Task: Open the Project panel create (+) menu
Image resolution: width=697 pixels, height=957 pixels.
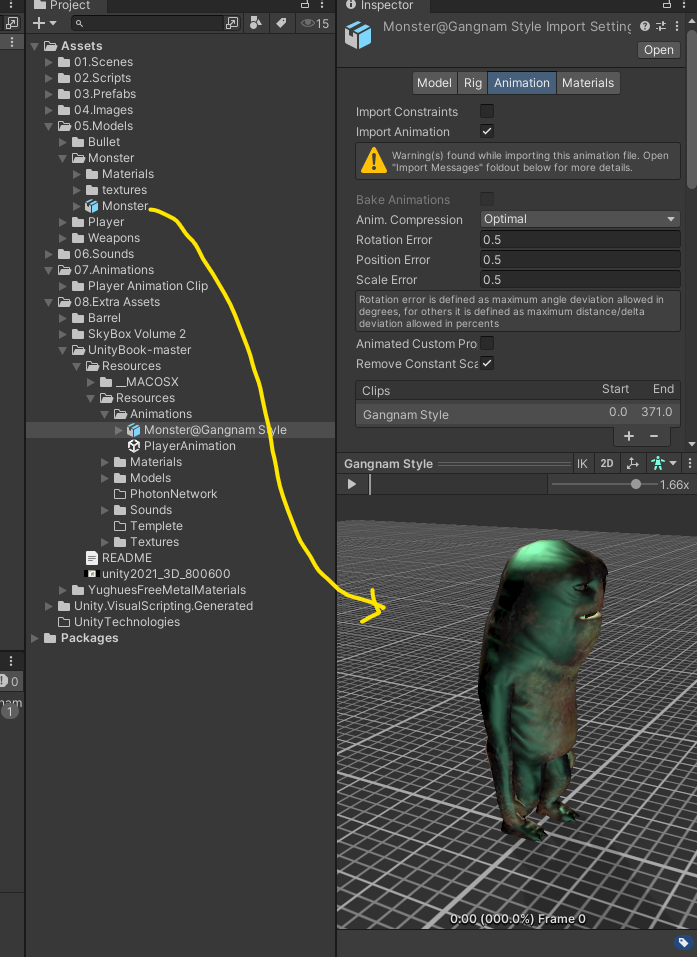Action: (x=44, y=23)
